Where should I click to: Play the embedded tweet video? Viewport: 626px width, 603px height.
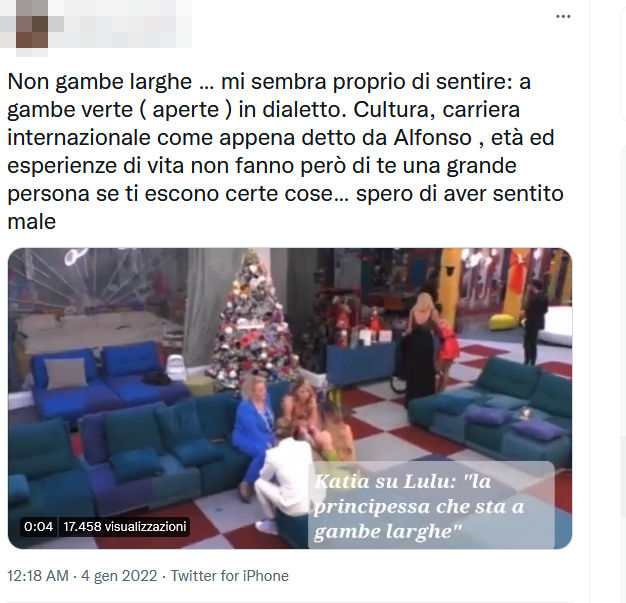point(290,398)
